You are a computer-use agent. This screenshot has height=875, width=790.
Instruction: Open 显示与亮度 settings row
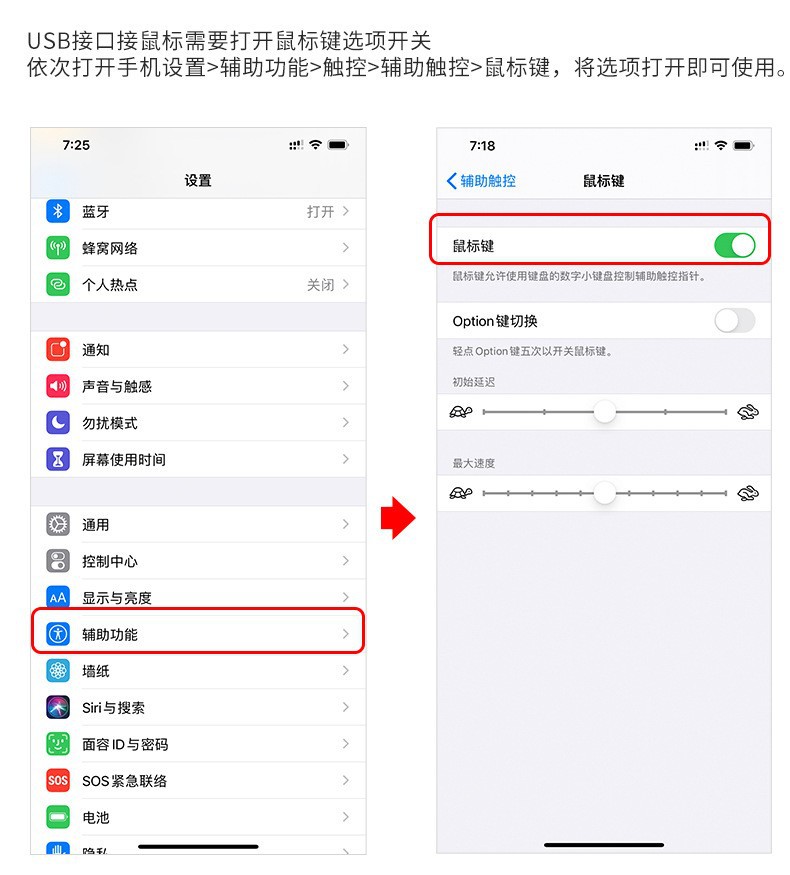point(198,598)
